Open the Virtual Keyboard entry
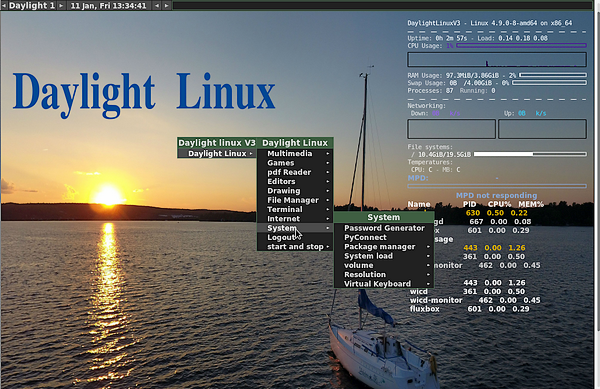Image resolution: width=600 pixels, height=389 pixels. tap(384, 284)
